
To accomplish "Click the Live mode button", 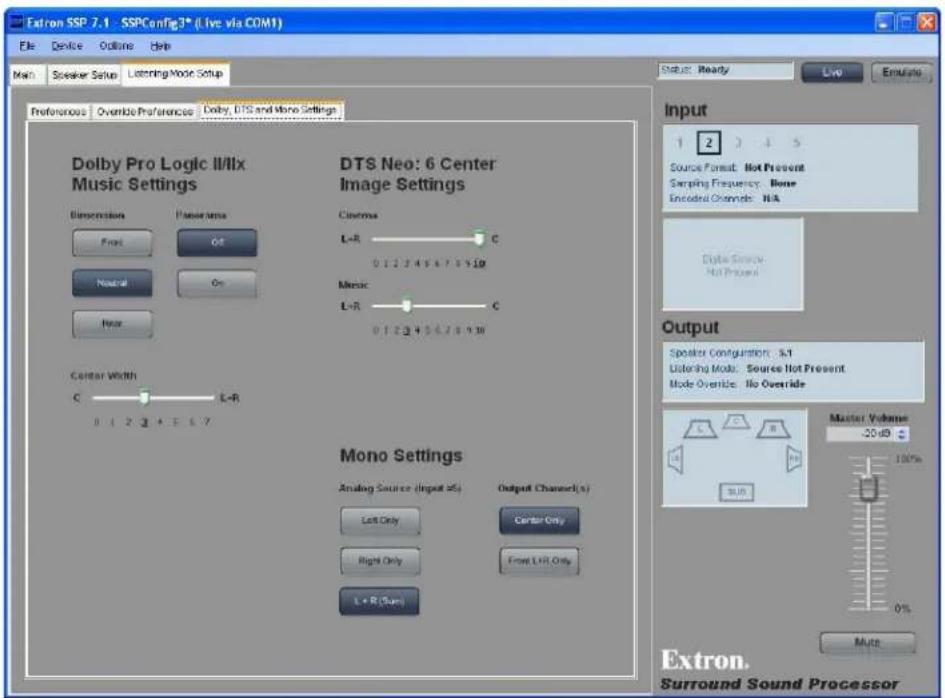I will tap(832, 72).
